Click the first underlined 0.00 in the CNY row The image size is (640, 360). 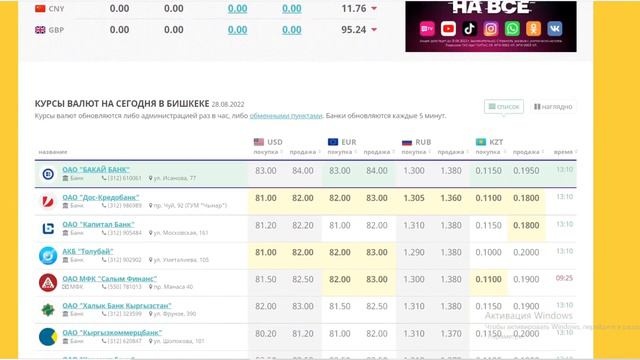point(238,9)
